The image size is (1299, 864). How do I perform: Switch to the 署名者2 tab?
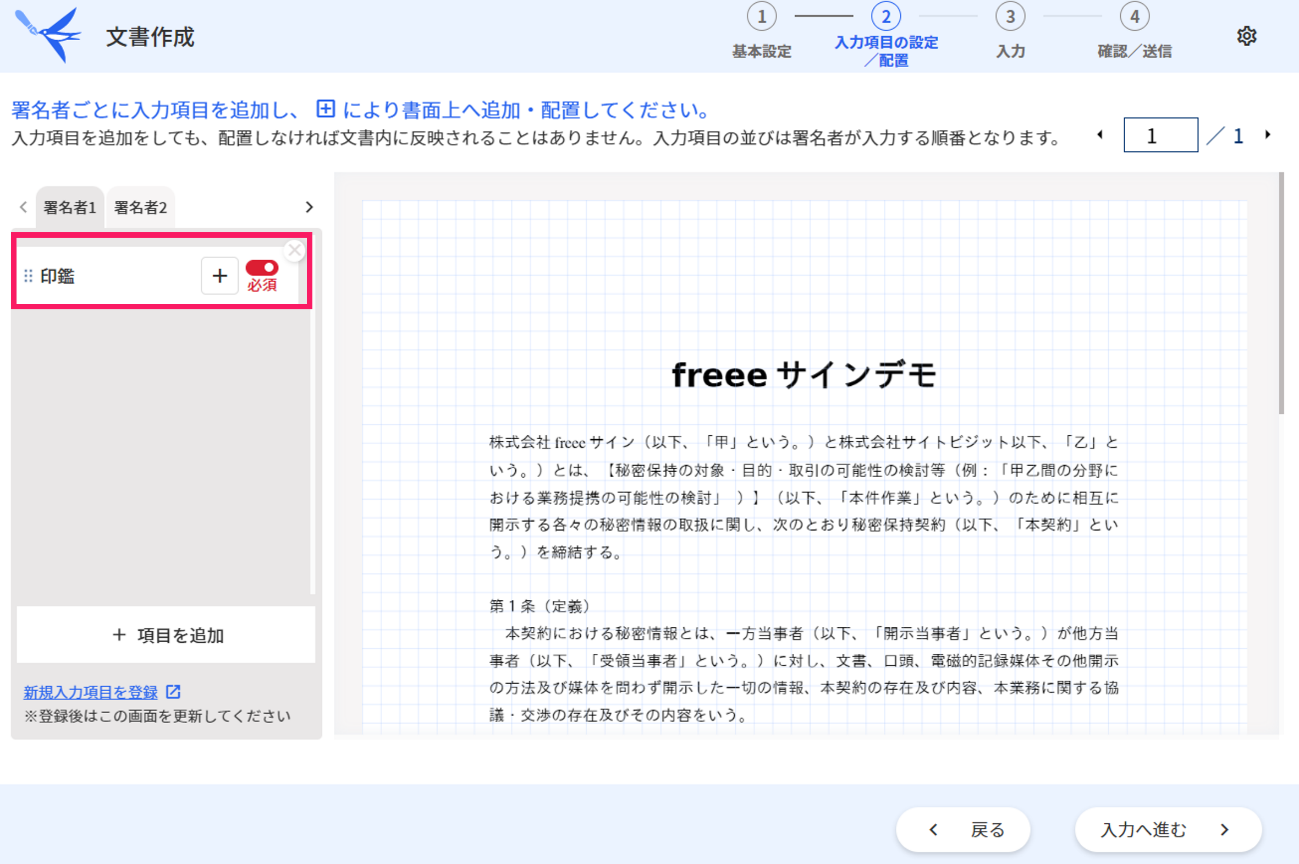click(141, 208)
